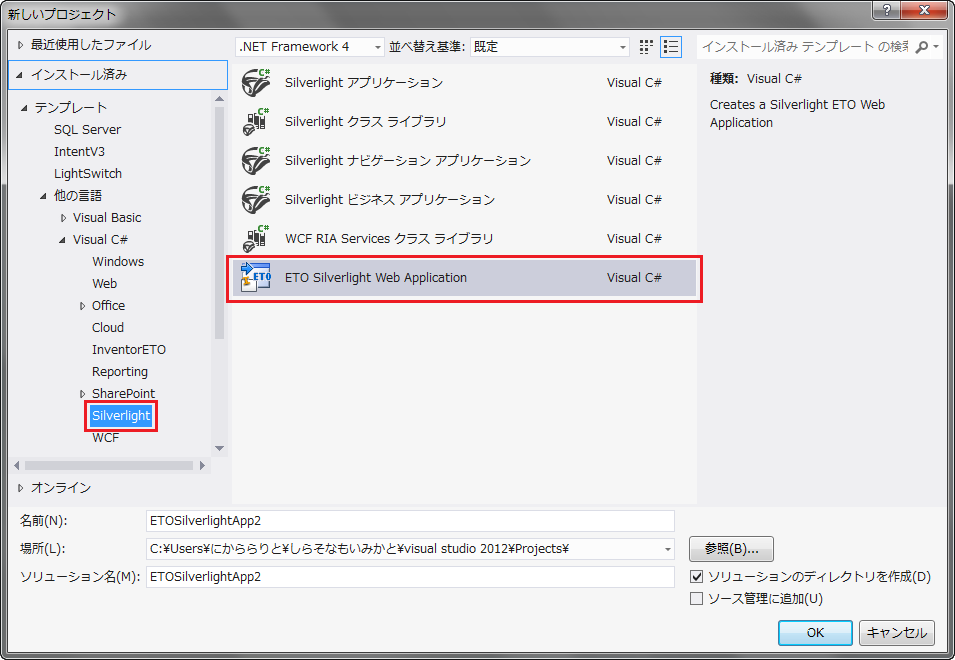Collapse the テンプレート tree node

24,108
